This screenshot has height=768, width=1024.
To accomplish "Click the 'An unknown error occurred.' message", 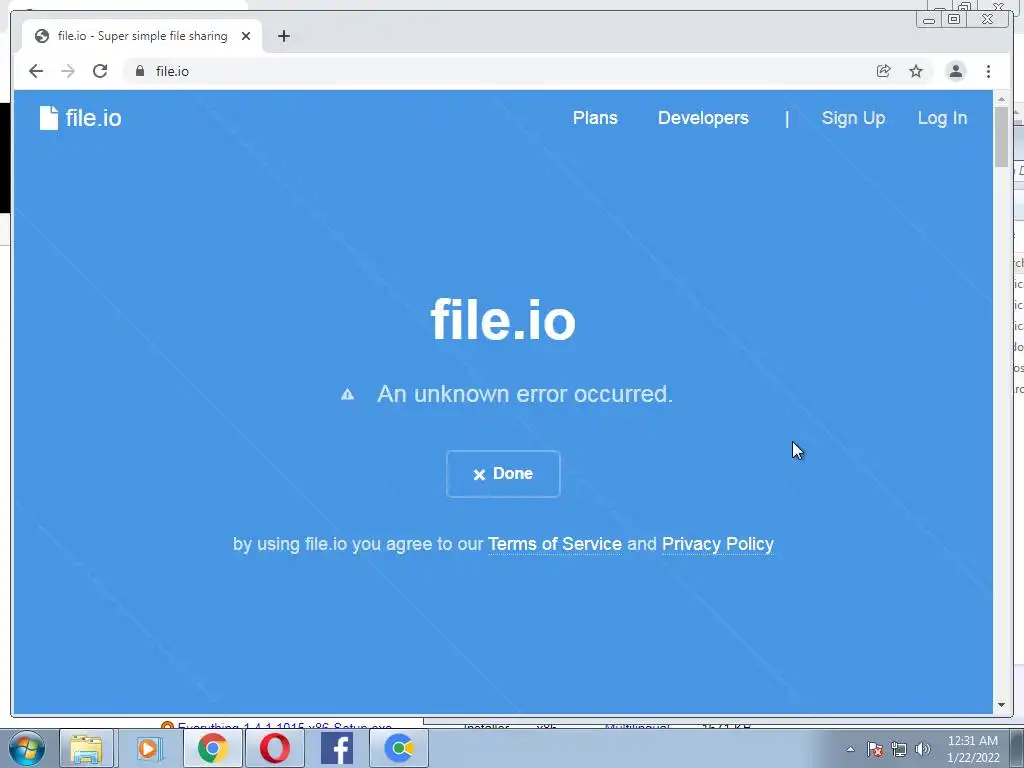I will coord(524,394).
